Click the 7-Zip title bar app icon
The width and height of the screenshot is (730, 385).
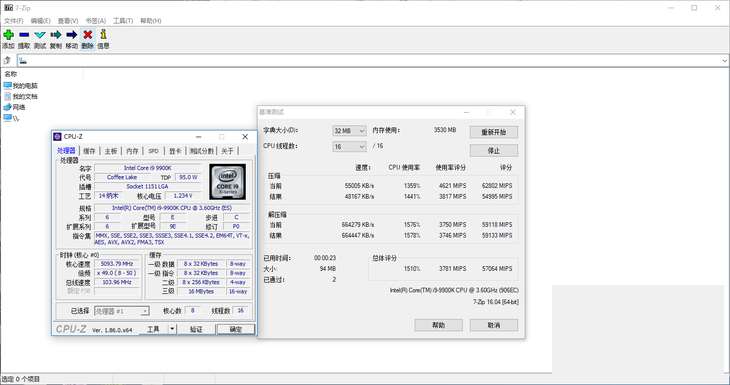point(8,7)
